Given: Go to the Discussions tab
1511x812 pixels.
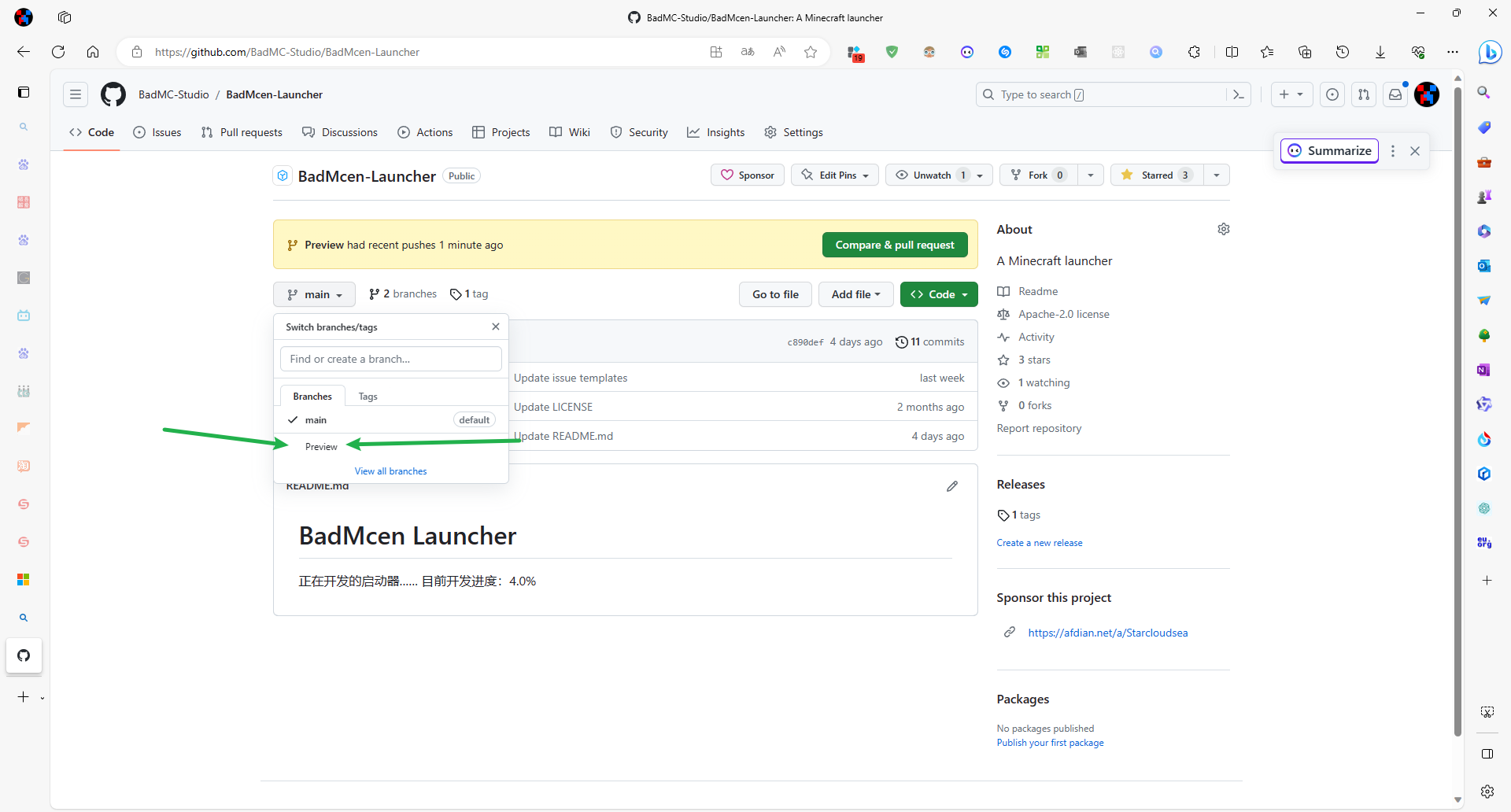Looking at the screenshot, I should [340, 132].
